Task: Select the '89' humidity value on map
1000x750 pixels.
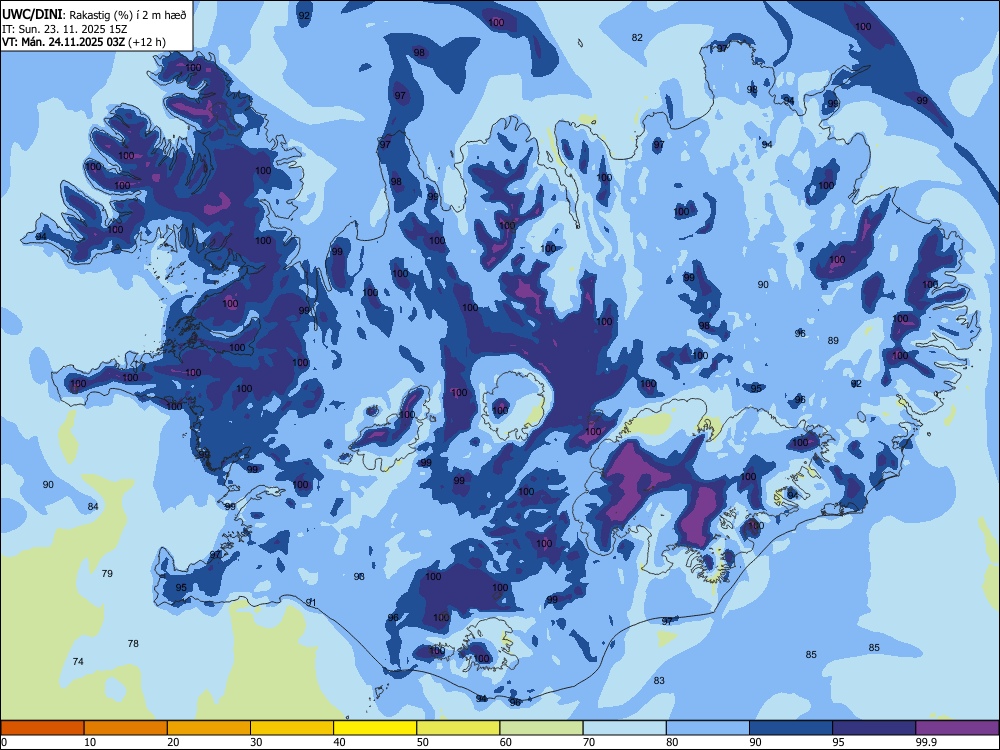Action: (833, 341)
